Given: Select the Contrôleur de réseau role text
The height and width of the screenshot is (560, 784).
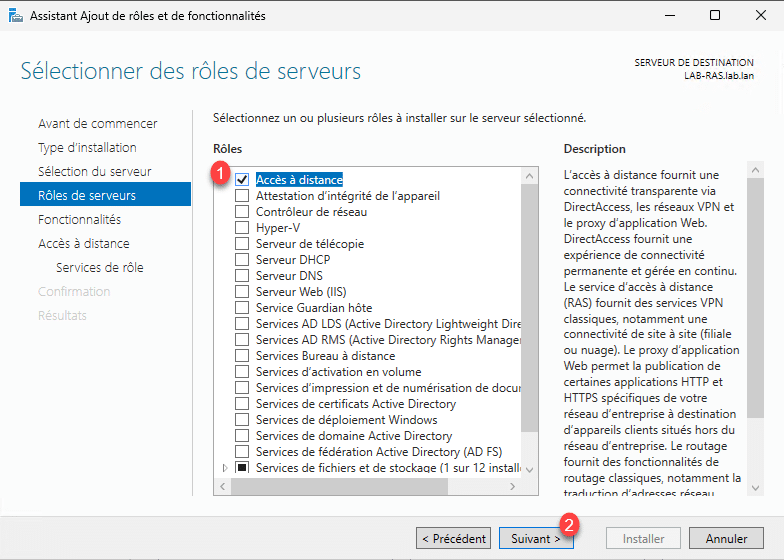Looking at the screenshot, I should tap(311, 212).
